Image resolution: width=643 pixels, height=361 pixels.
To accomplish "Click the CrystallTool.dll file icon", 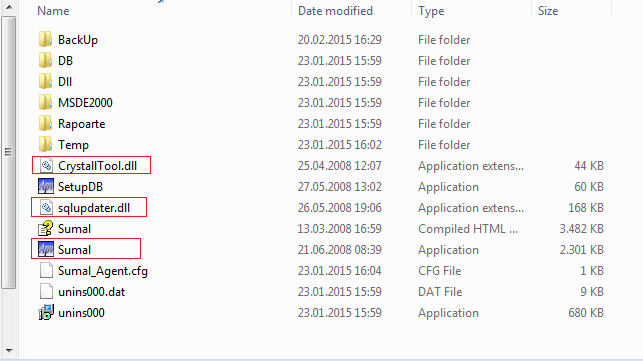I will click(x=46, y=166).
